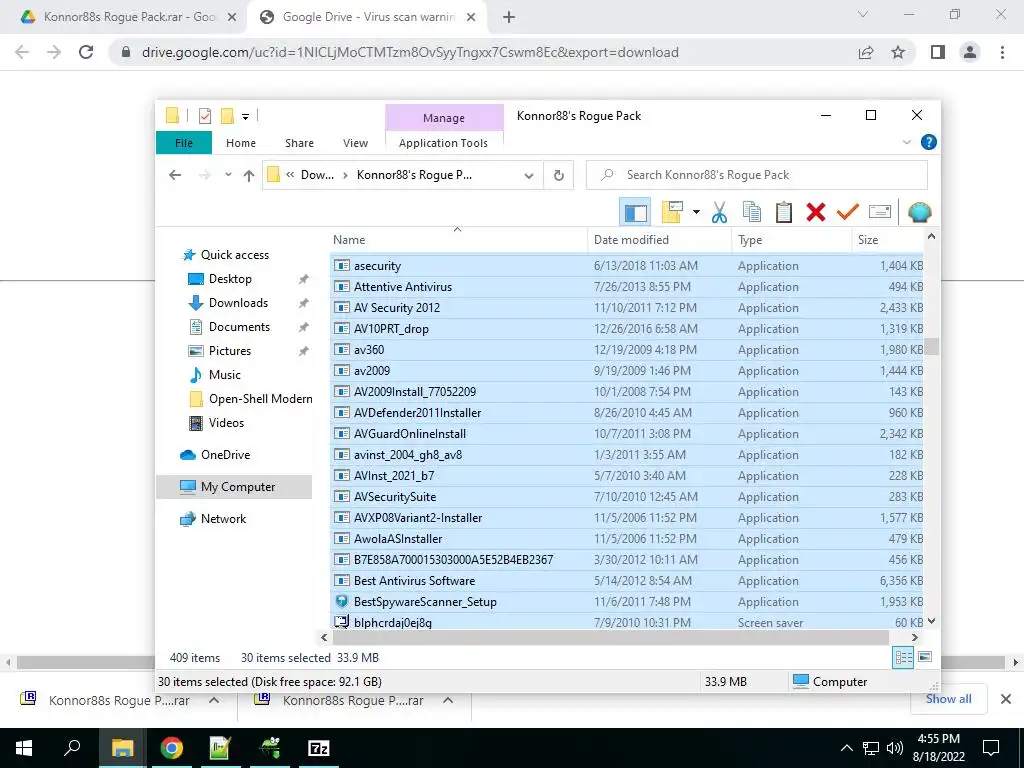Open the notification center icon
1024x768 pixels.
click(x=991, y=748)
